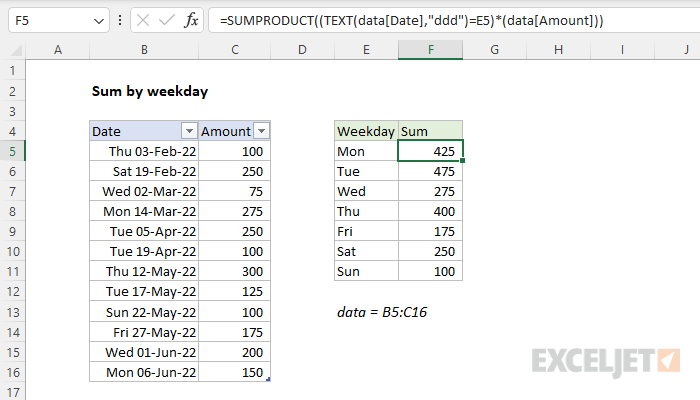
Task: Click inside the SUMPRODUCT formula bar
Action: (x=454, y=21)
